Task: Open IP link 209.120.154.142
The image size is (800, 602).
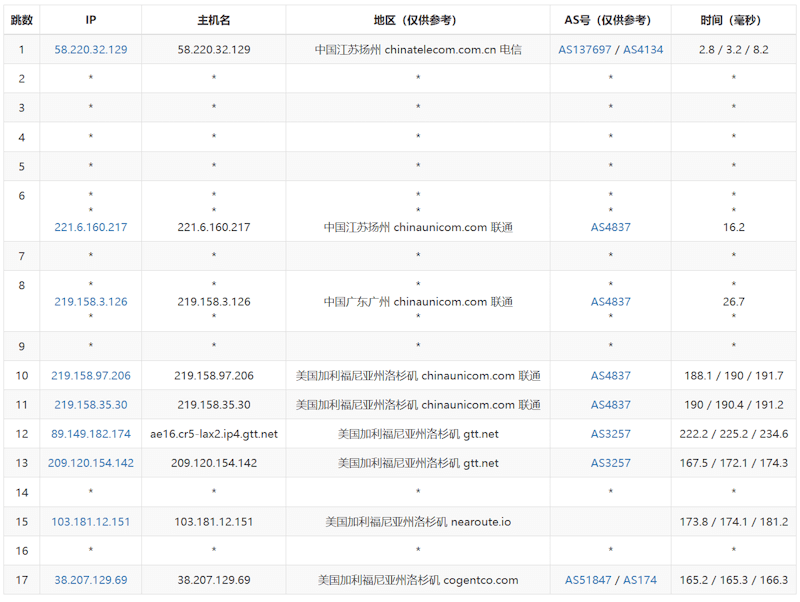Action: pyautogui.click(x=91, y=463)
